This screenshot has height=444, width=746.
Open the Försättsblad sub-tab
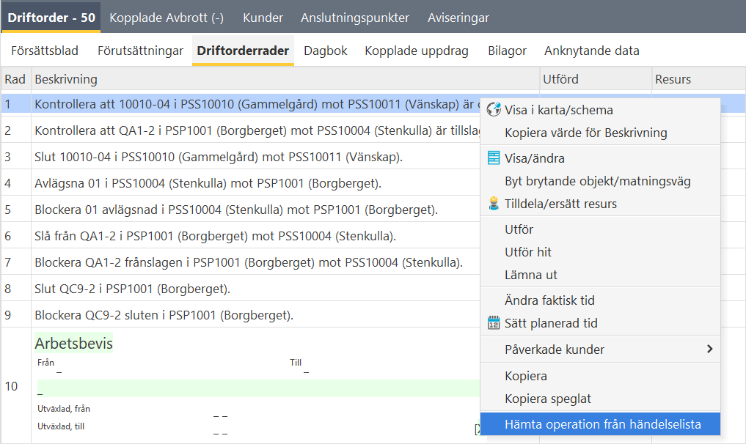[46, 50]
